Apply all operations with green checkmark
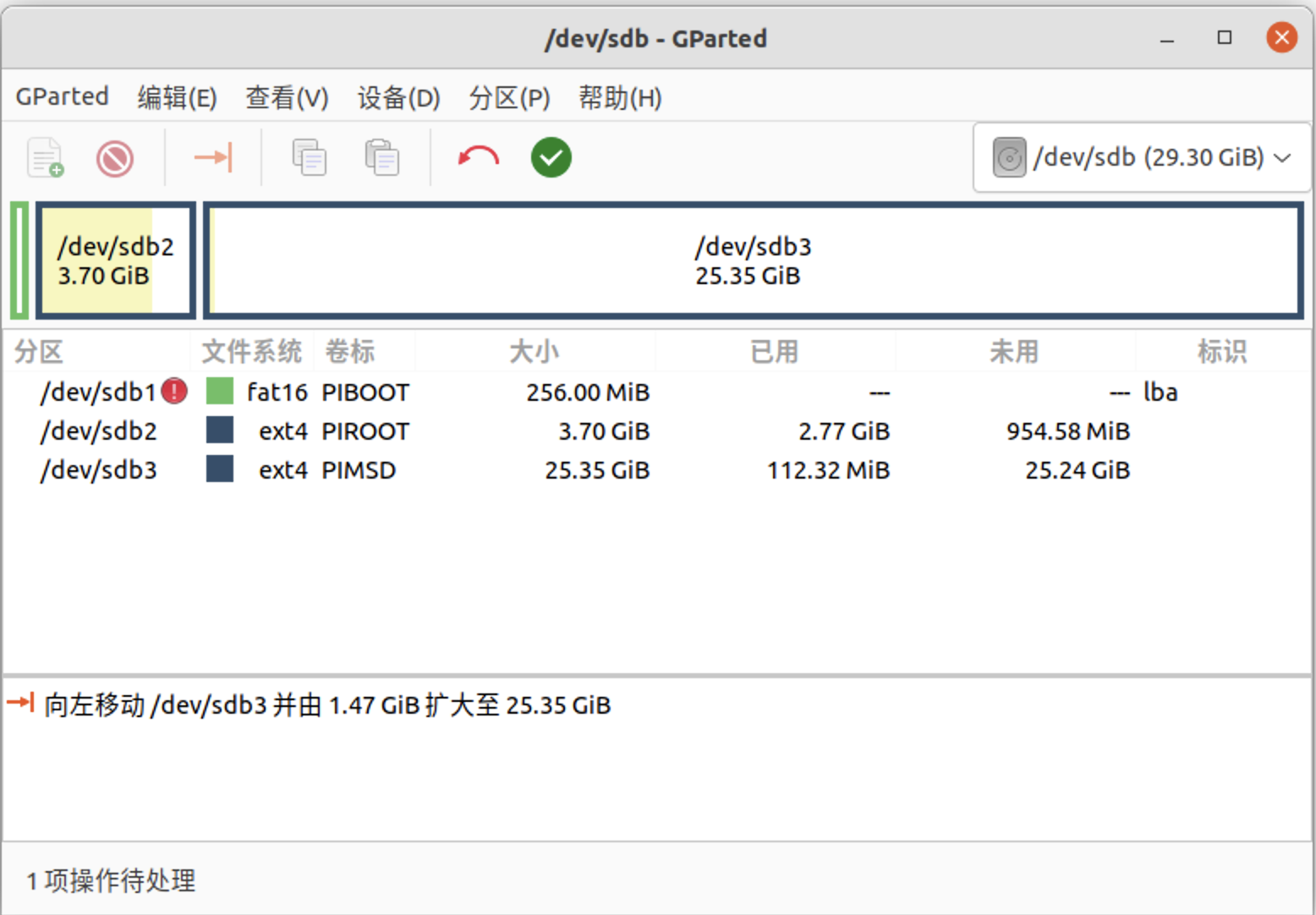This screenshot has height=915, width=1316. tap(551, 157)
